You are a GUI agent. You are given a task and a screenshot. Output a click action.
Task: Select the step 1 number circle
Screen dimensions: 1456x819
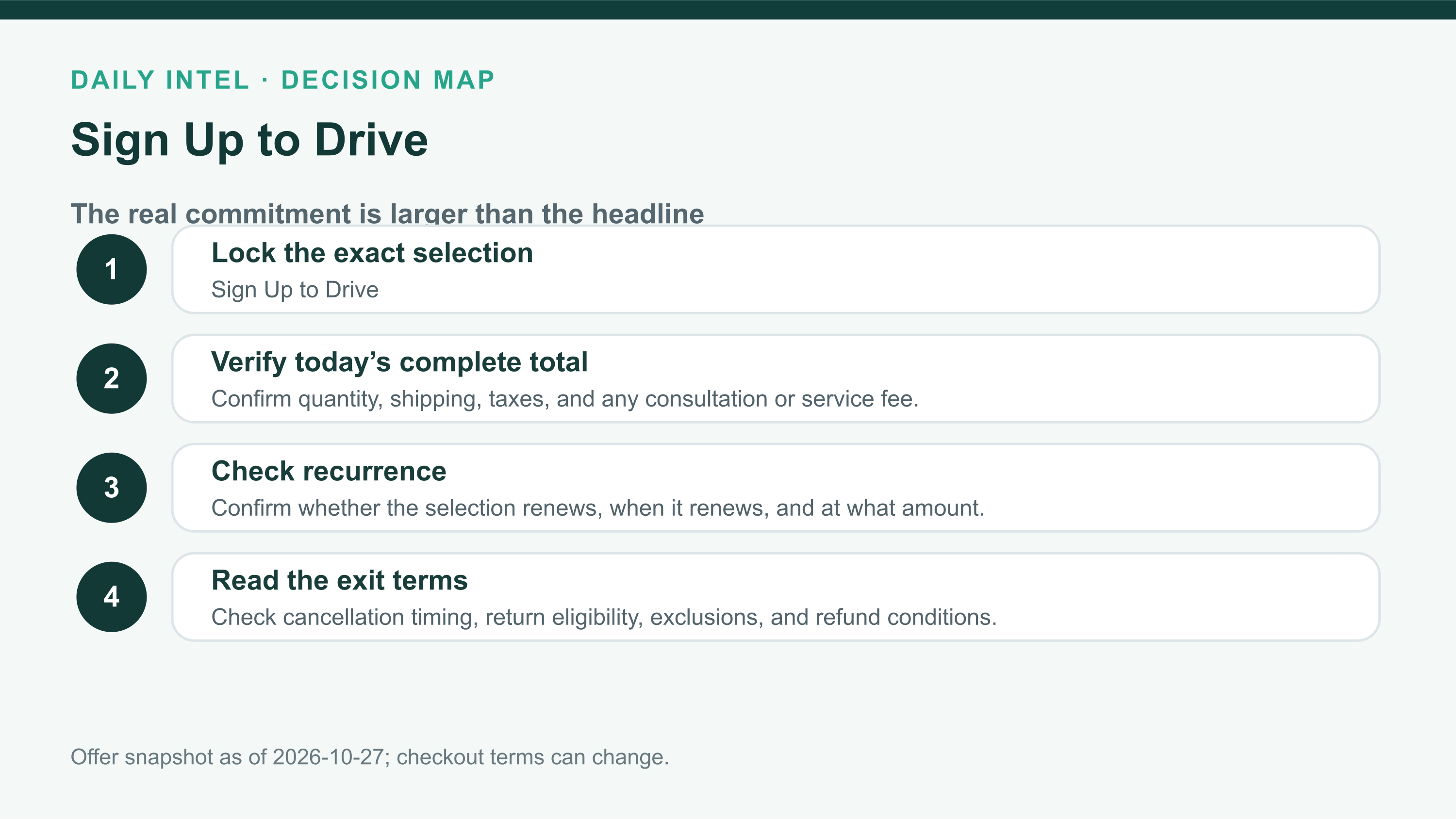click(x=111, y=270)
